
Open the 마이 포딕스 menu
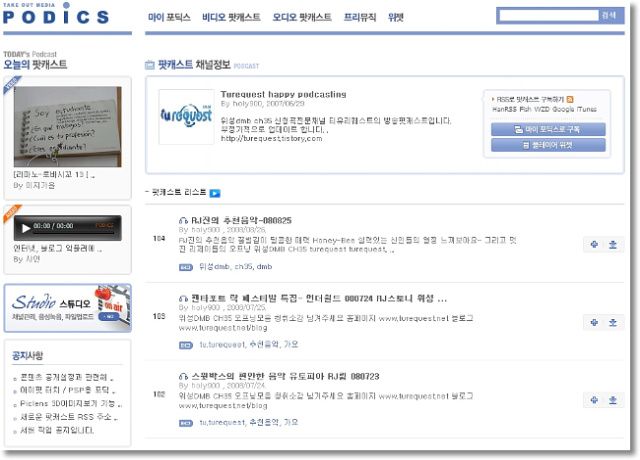(x=169, y=17)
